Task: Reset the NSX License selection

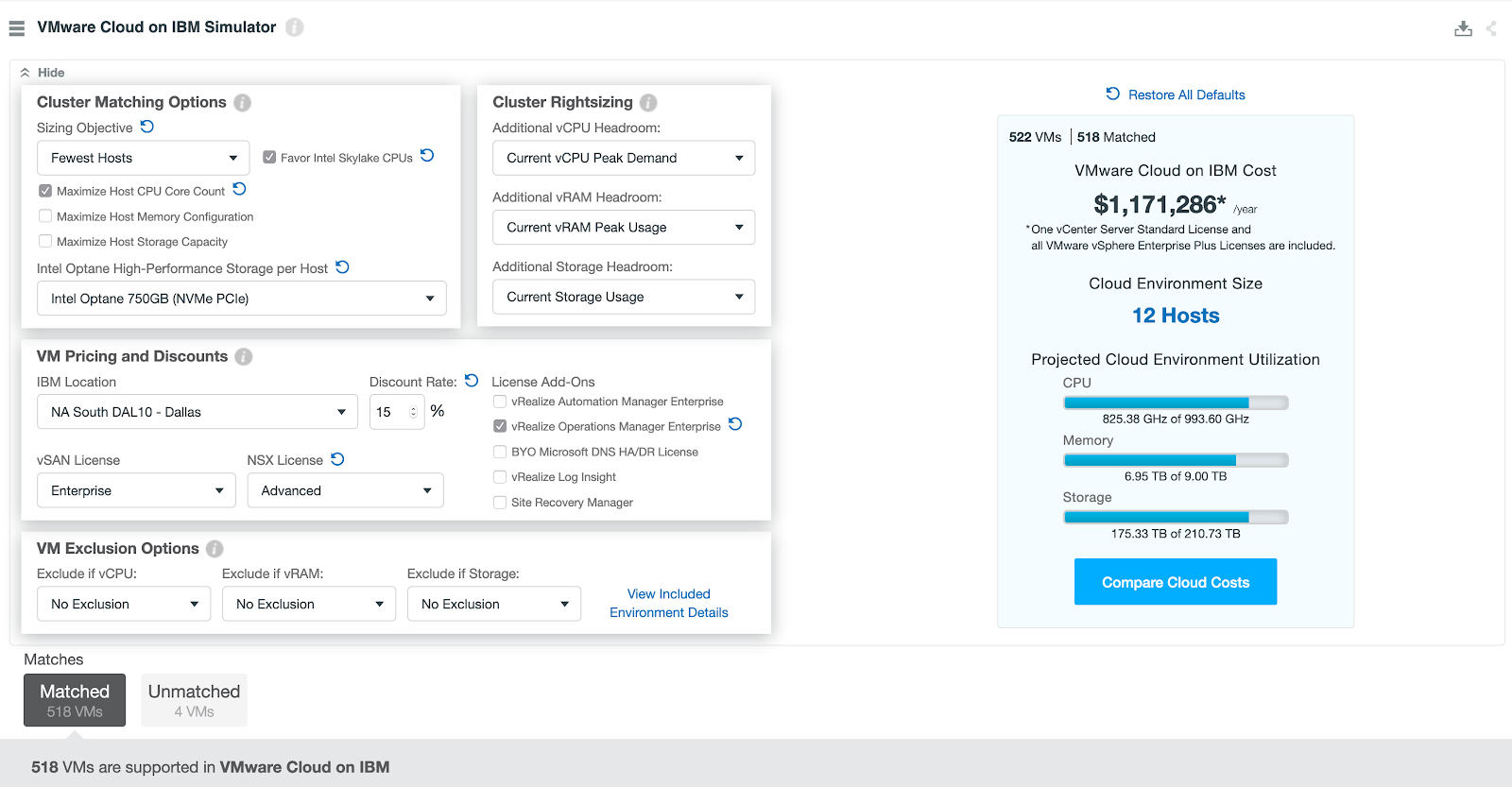Action: click(x=337, y=459)
